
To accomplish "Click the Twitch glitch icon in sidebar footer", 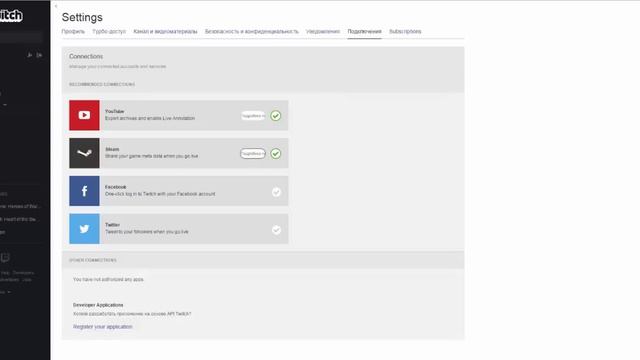I will point(5,258).
